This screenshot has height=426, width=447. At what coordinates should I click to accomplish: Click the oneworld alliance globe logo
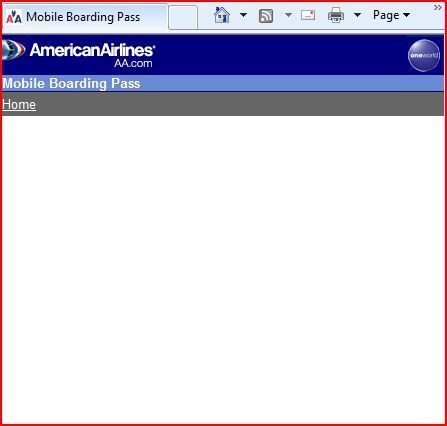click(x=424, y=55)
